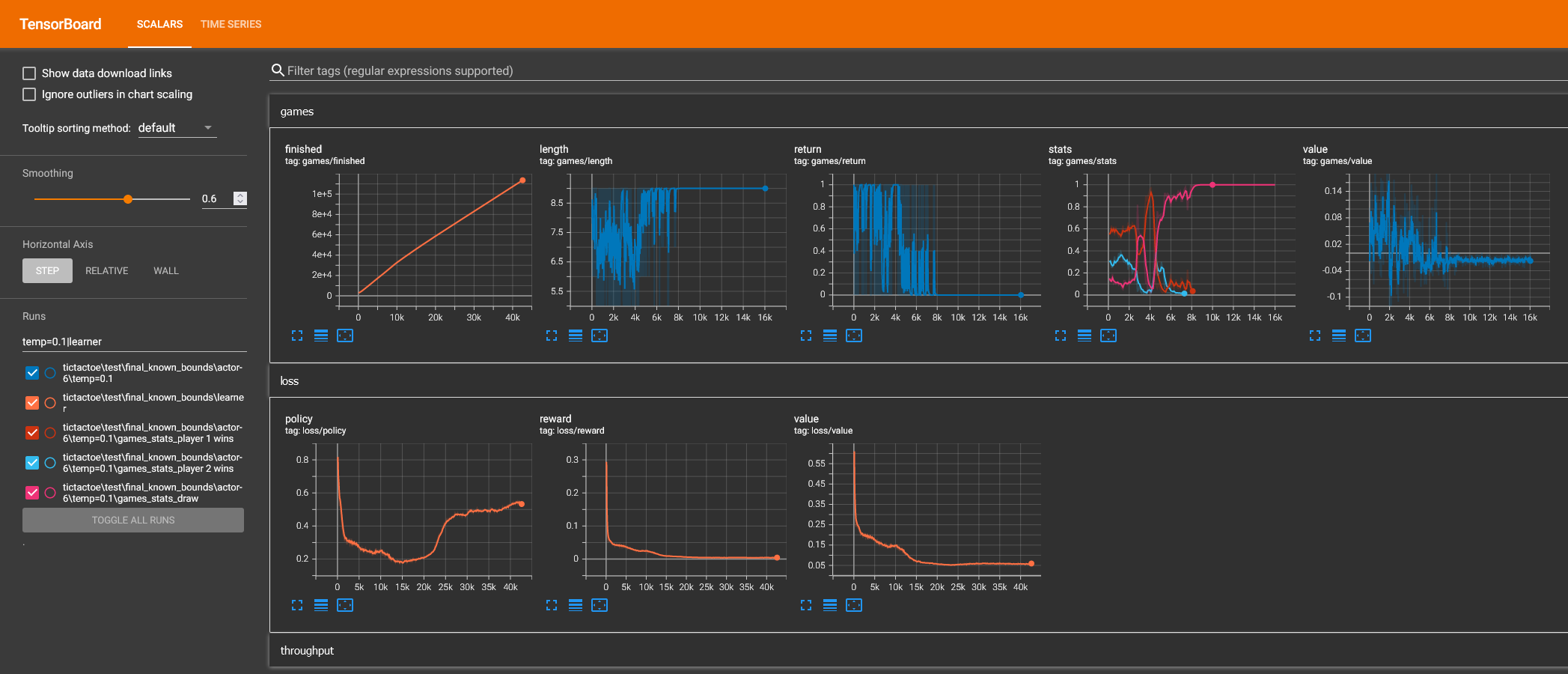Uncheck the games_stats_draw run checkbox
Screen dimensions: 1568x674
tap(32, 493)
